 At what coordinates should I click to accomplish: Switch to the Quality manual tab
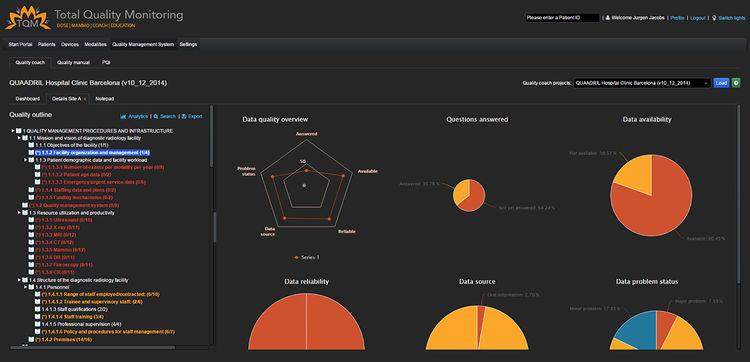[x=73, y=63]
